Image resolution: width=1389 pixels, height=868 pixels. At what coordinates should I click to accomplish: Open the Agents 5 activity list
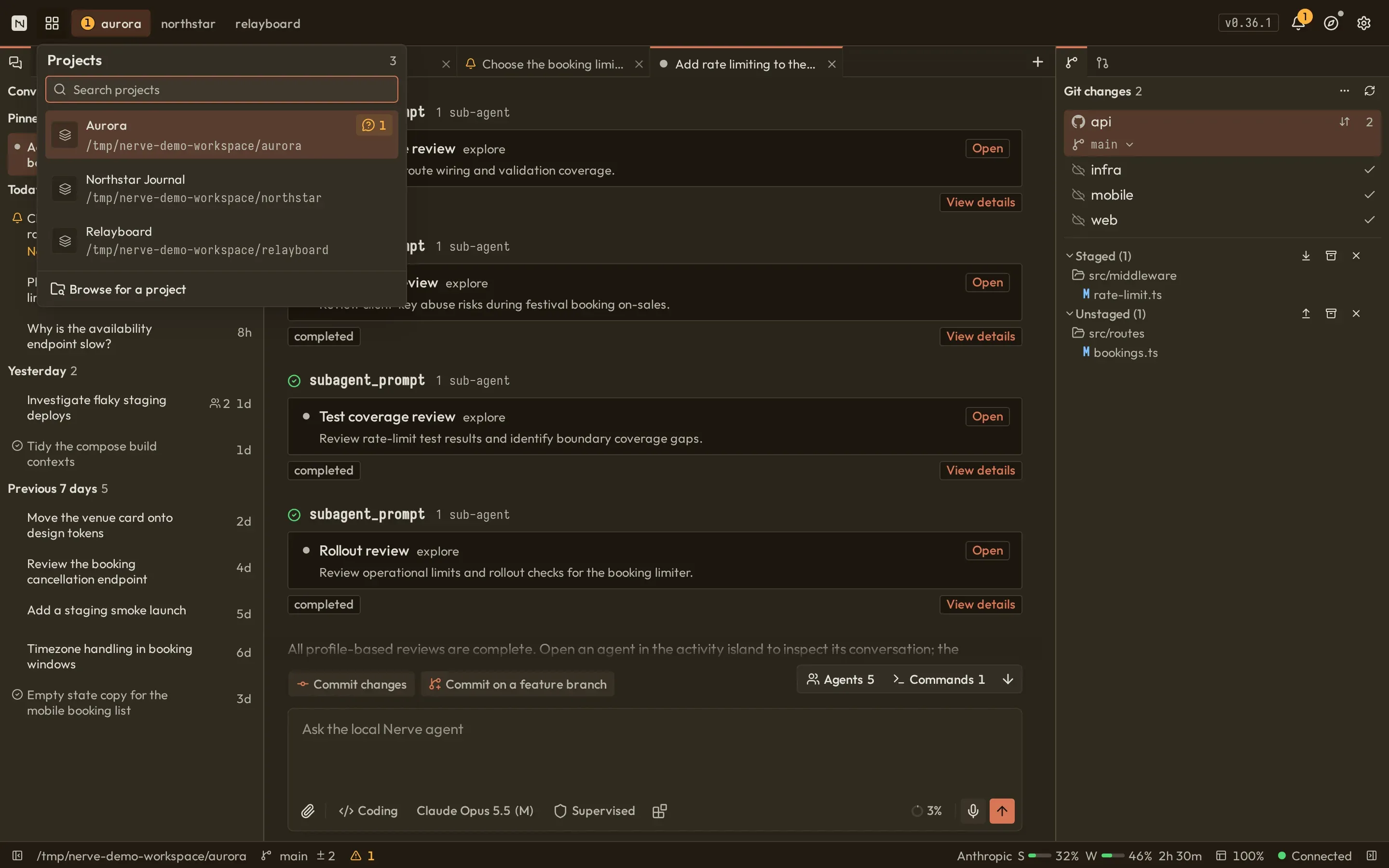[840, 680]
